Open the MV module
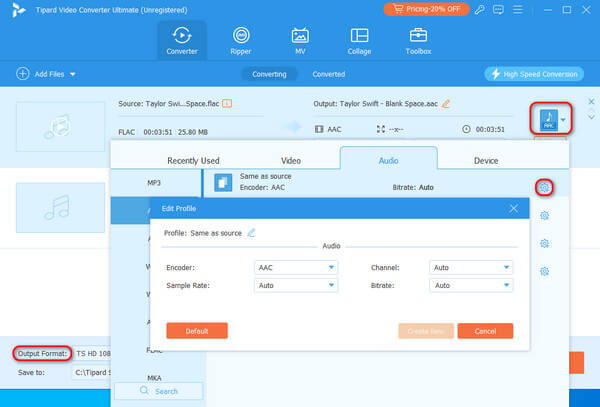This screenshot has height=407, width=600. pyautogui.click(x=300, y=41)
